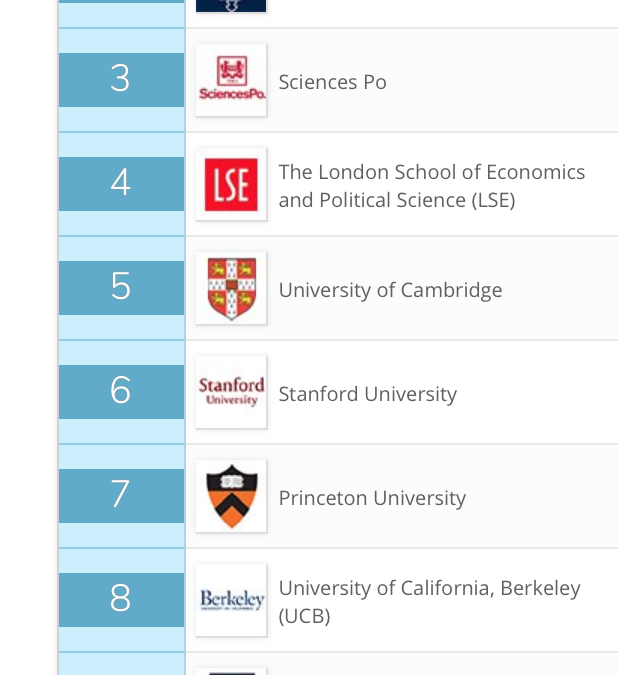Open the Stanford University link

point(367,394)
